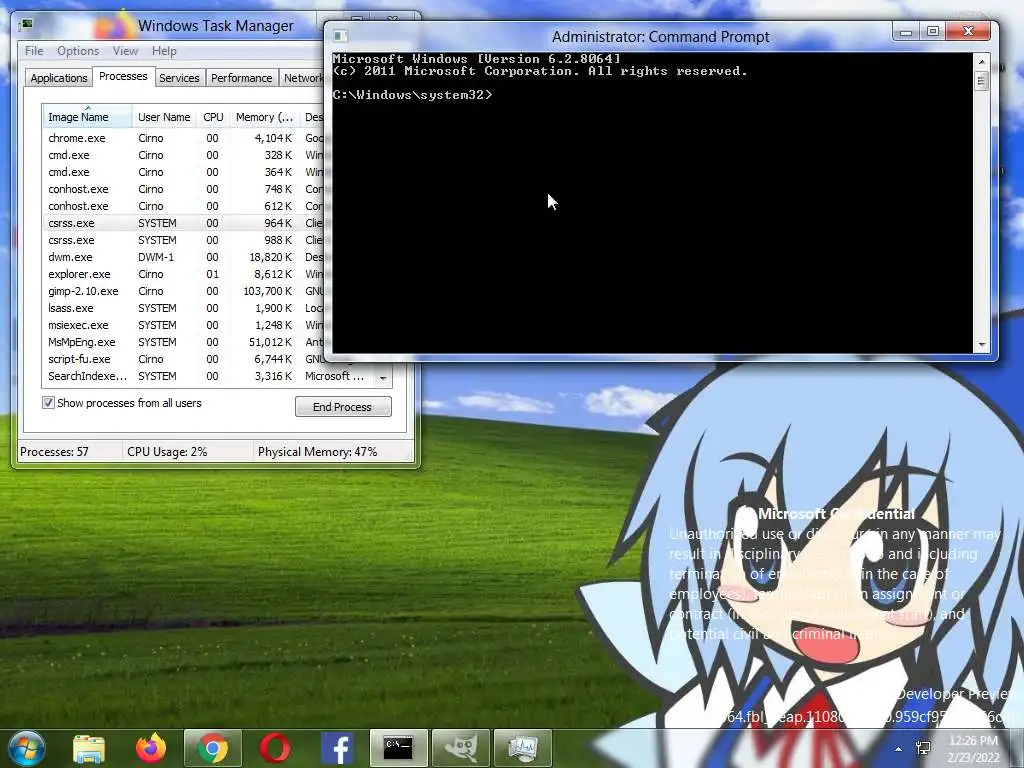Click process list scroll down arrow

click(x=383, y=378)
